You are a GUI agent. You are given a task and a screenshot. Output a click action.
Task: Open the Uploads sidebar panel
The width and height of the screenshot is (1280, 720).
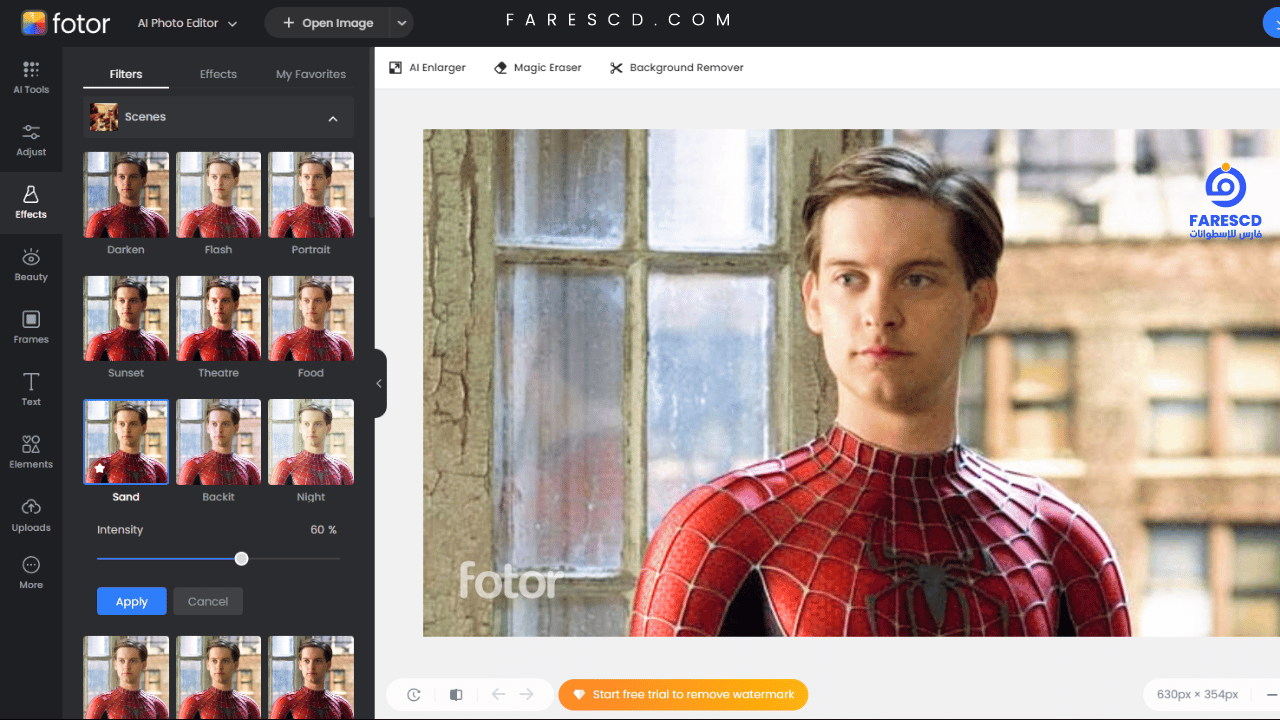pos(31,515)
